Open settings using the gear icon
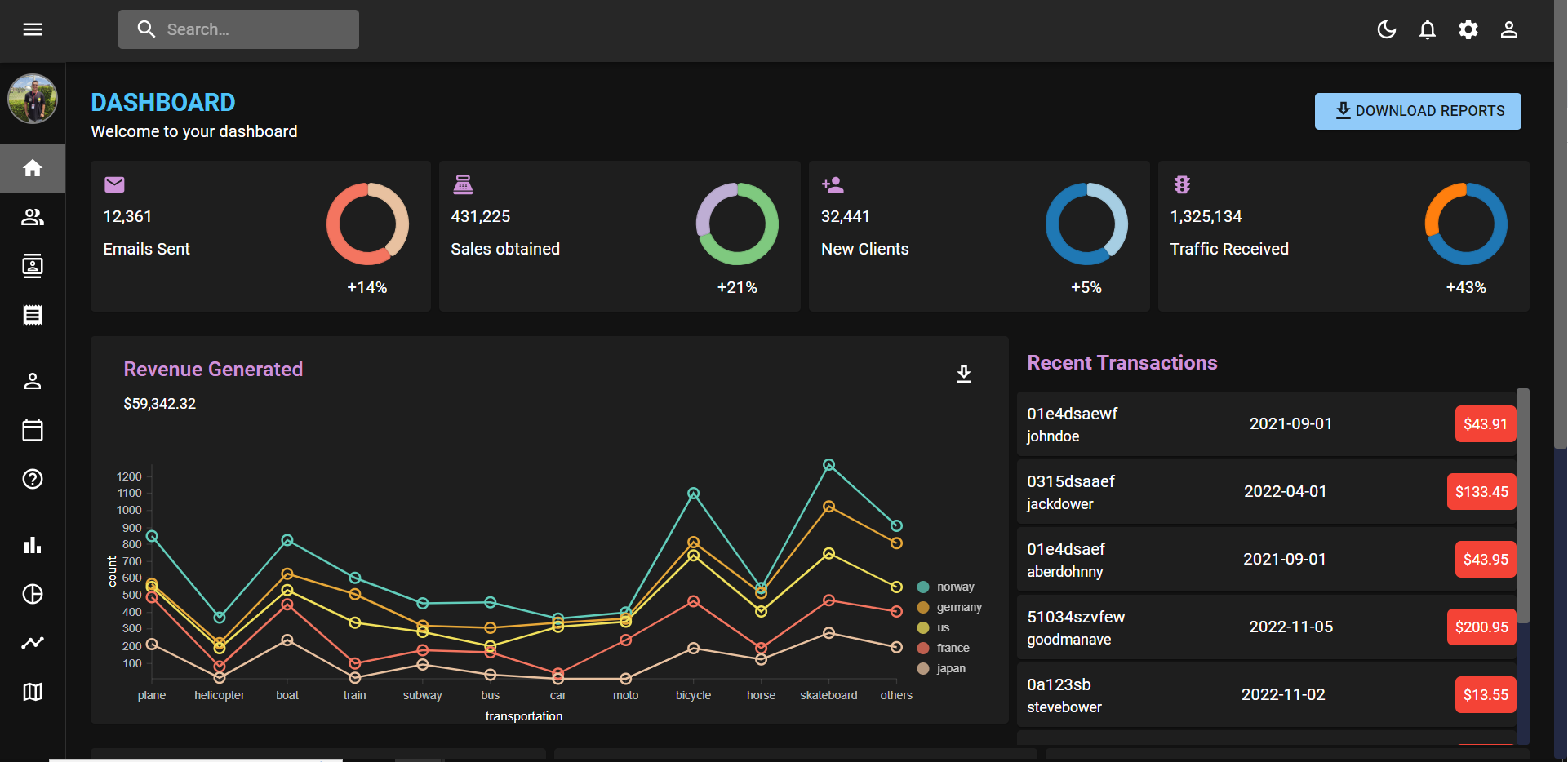The image size is (1568, 762). point(1468,29)
